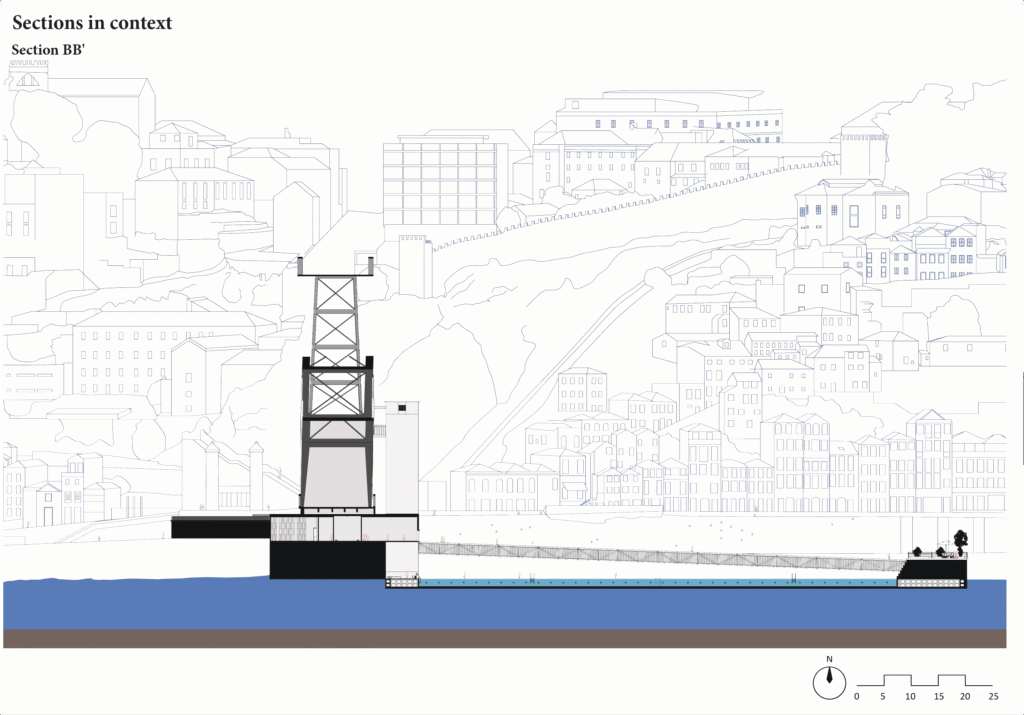This screenshot has width=1024, height=715.
Task: Click the 'N' label above the compass
Action: (x=829, y=659)
